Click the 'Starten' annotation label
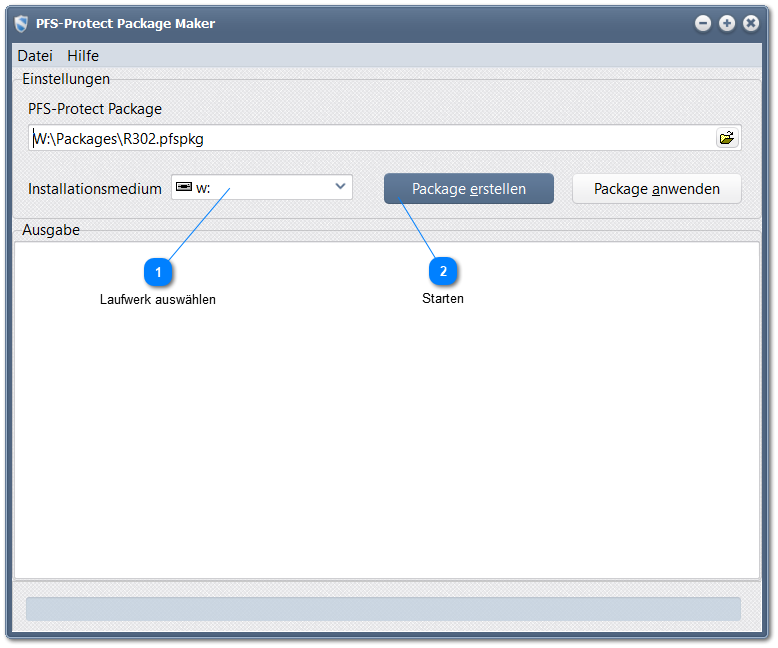The width and height of the screenshot is (778, 648). click(x=443, y=298)
